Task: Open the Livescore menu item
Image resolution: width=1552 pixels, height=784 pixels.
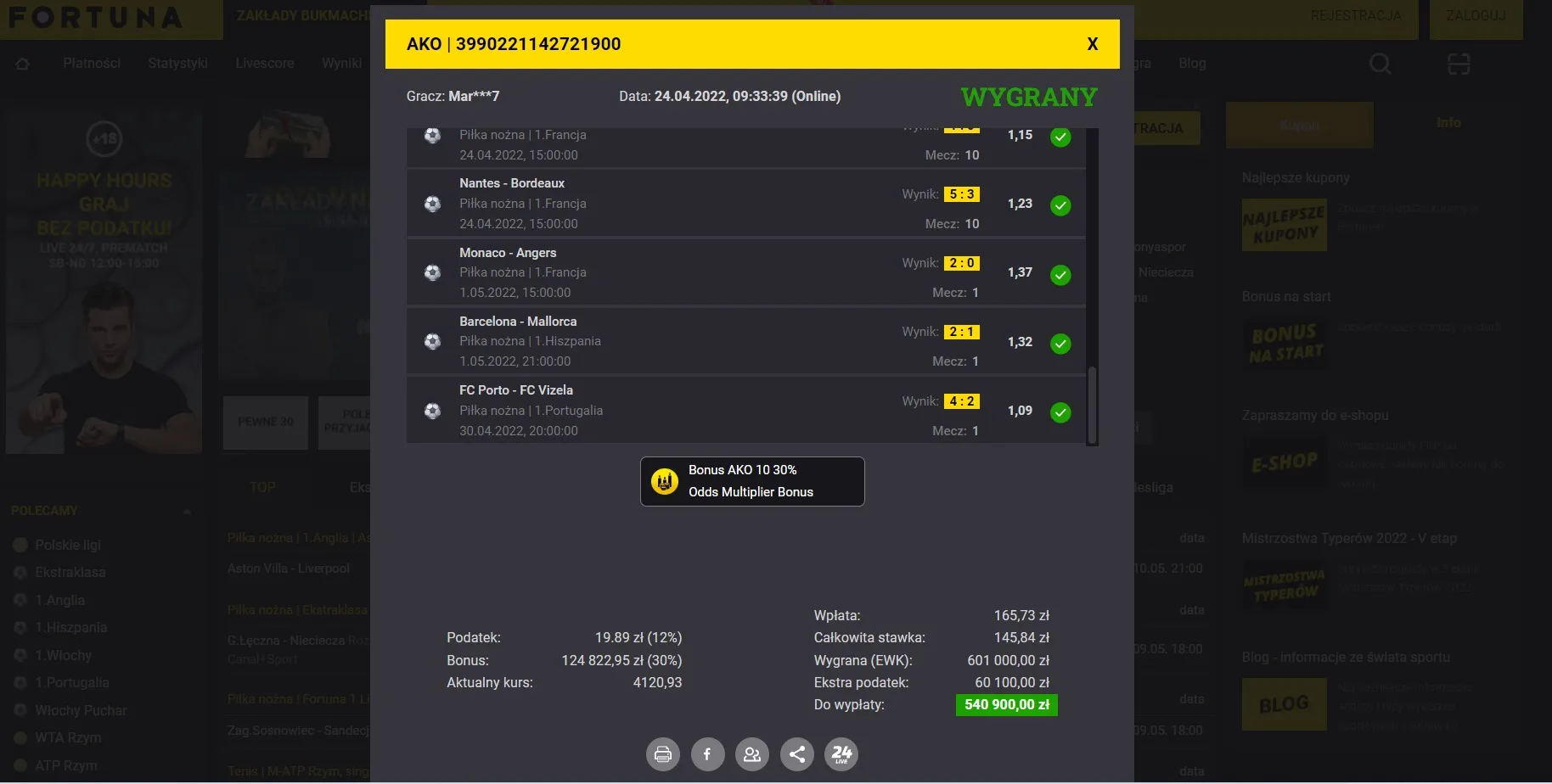Action: point(265,64)
